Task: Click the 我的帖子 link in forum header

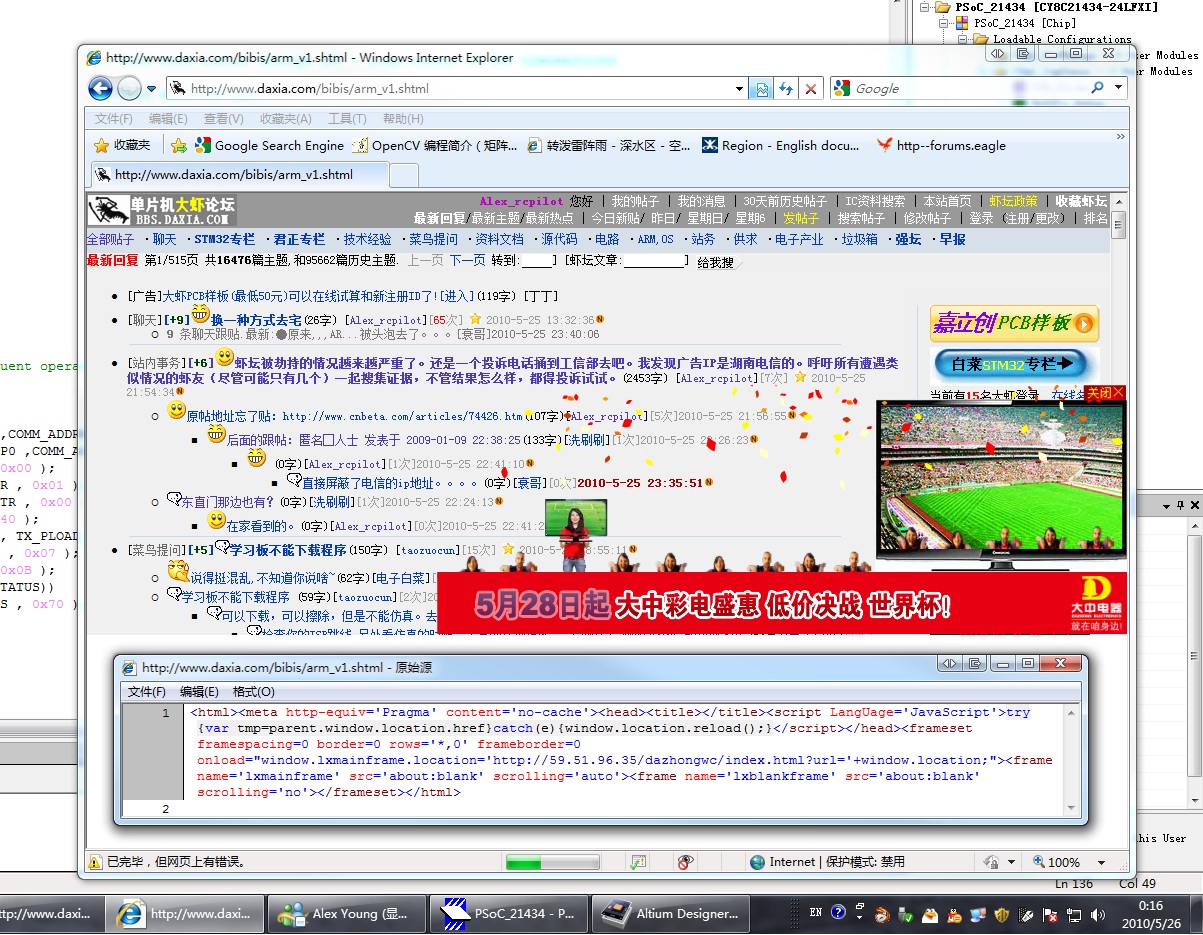Action: (x=636, y=201)
